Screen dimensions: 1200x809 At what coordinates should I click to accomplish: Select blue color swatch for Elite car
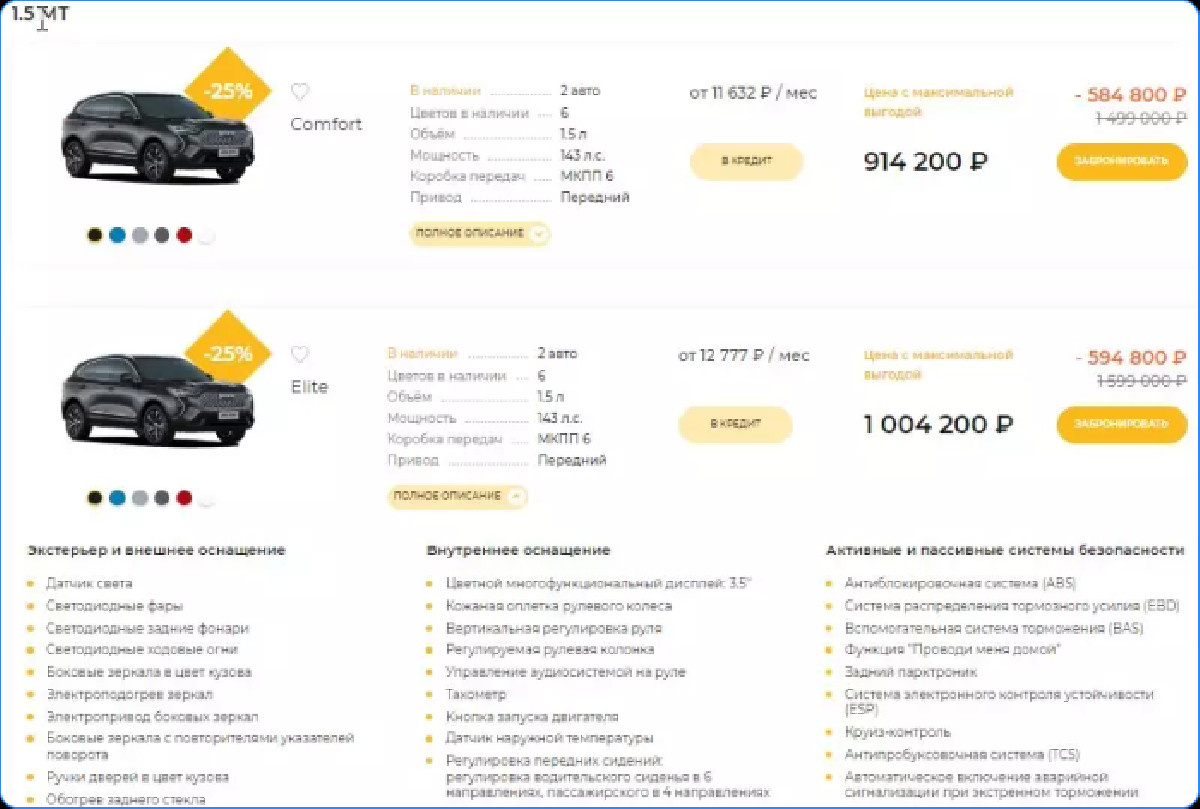(117, 498)
